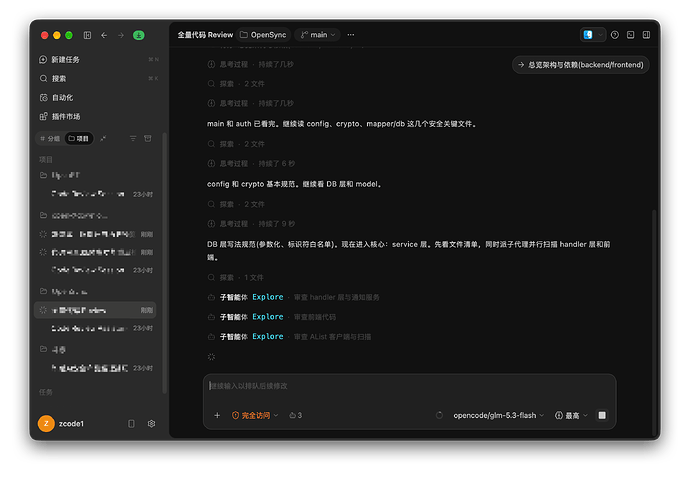690x479 pixels.
Task: Open the phone device icon near zcode1
Action: pyautogui.click(x=131, y=424)
